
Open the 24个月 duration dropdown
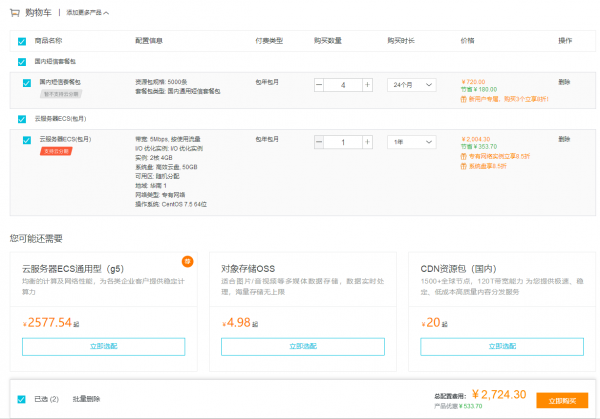pyautogui.click(x=412, y=85)
